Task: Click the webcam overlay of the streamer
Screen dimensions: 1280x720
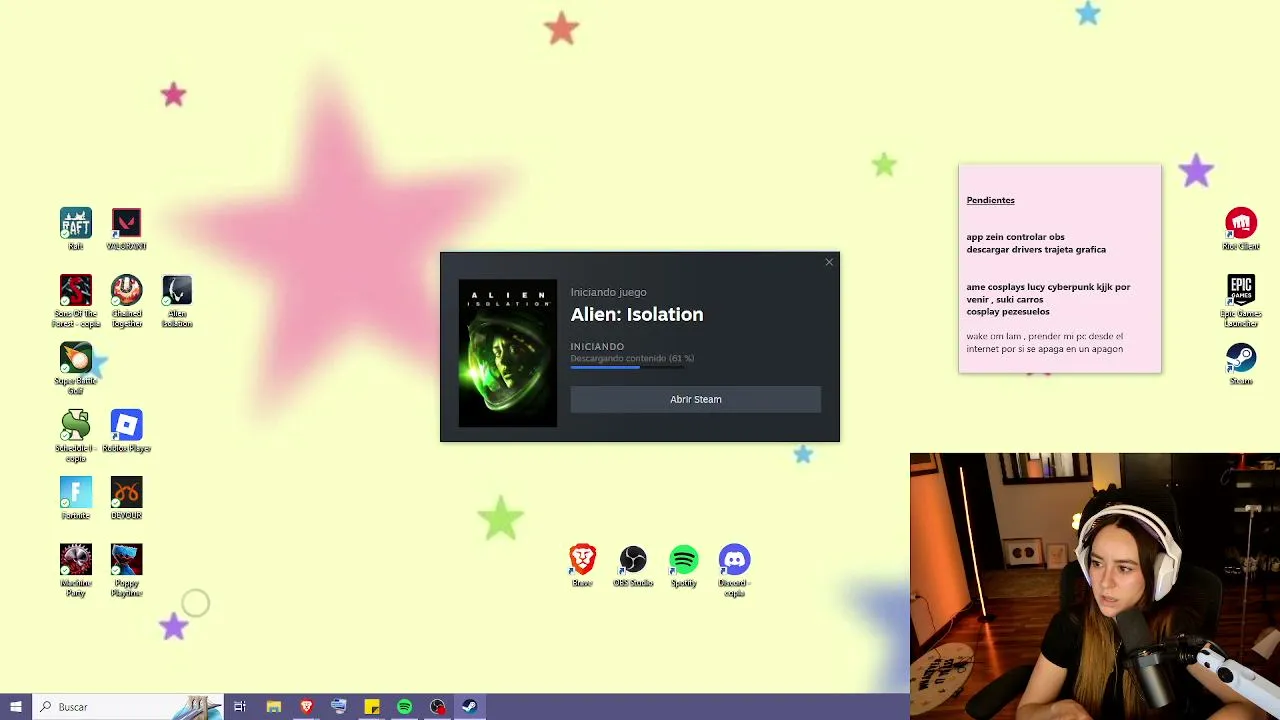Action: point(1095,586)
